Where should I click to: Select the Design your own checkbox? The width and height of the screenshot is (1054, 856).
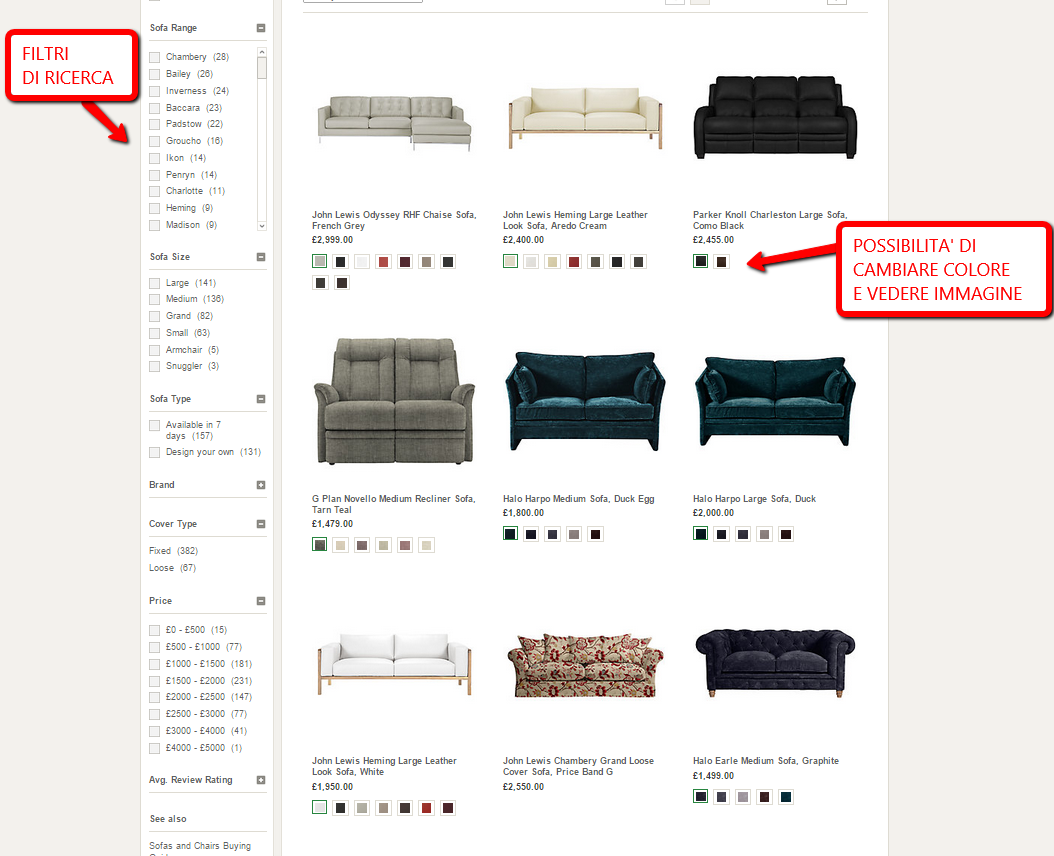(155, 452)
